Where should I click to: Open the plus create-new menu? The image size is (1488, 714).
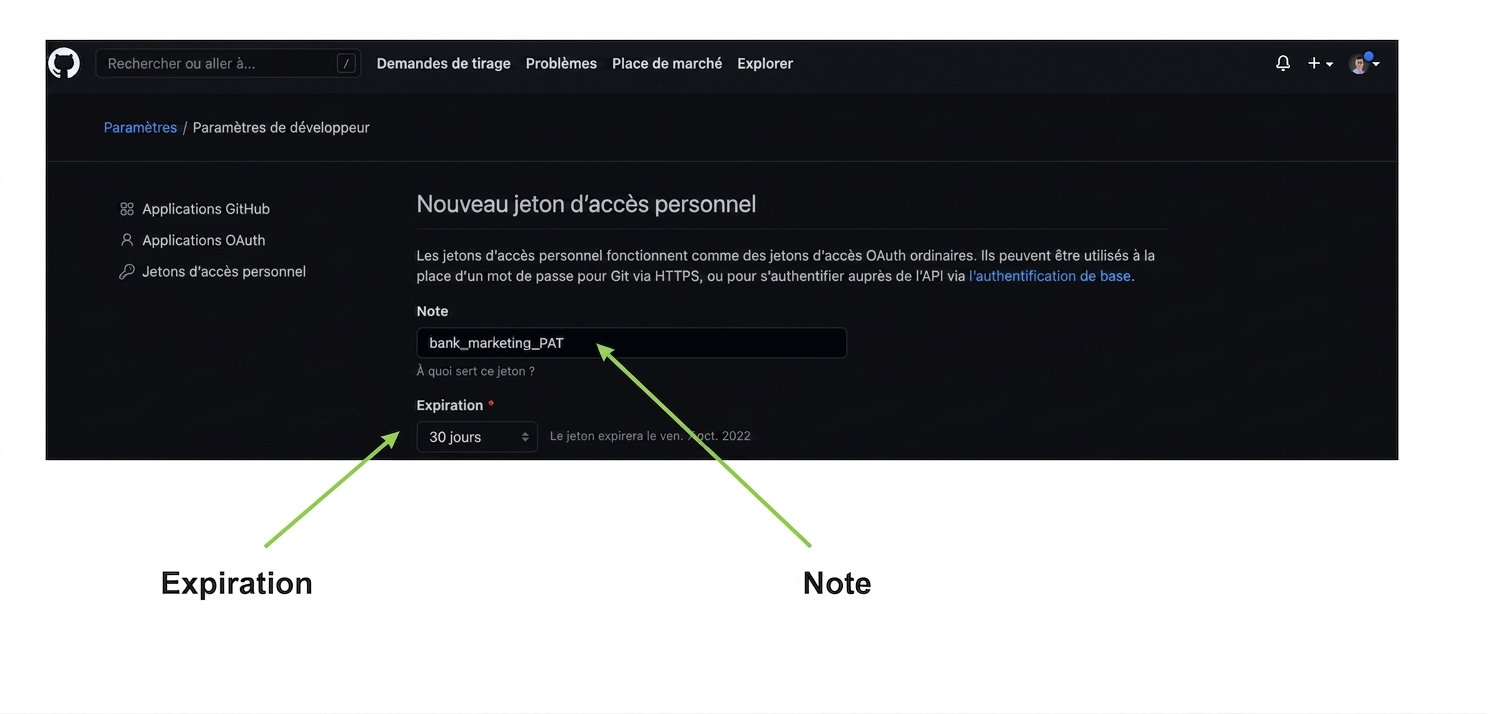point(1320,63)
